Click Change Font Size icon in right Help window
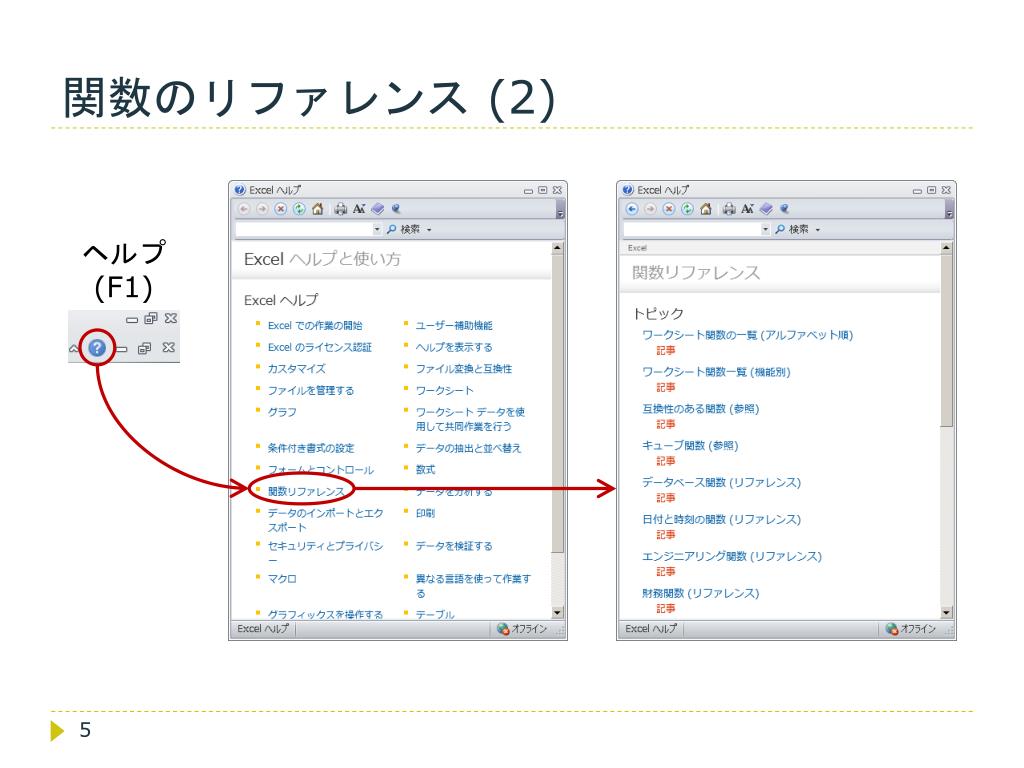Screen dimensions: 1024x768 click(747, 209)
